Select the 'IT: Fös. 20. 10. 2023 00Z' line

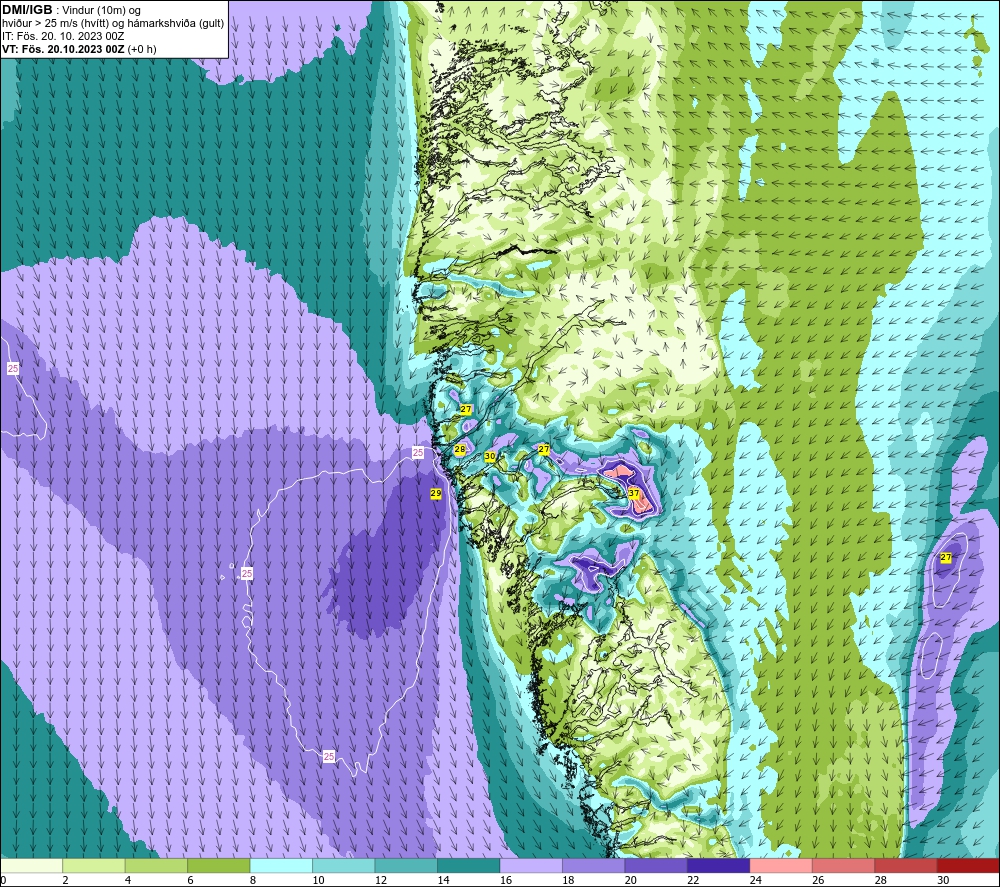coord(63,36)
